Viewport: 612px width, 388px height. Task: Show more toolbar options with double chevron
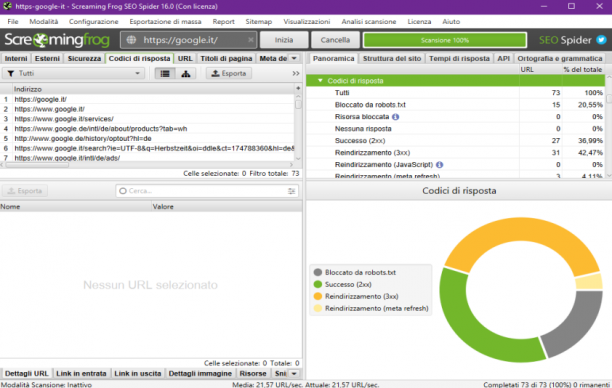[x=296, y=73]
